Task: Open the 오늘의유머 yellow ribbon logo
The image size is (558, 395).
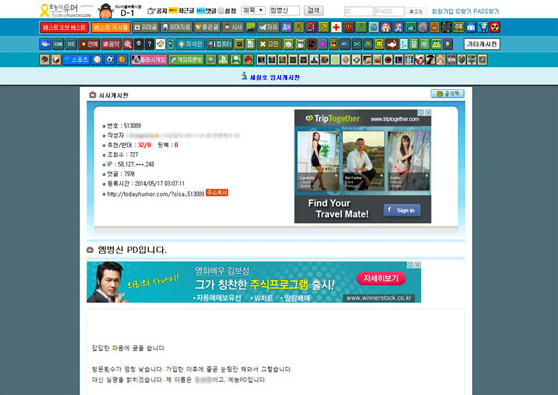Action: [x=44, y=10]
